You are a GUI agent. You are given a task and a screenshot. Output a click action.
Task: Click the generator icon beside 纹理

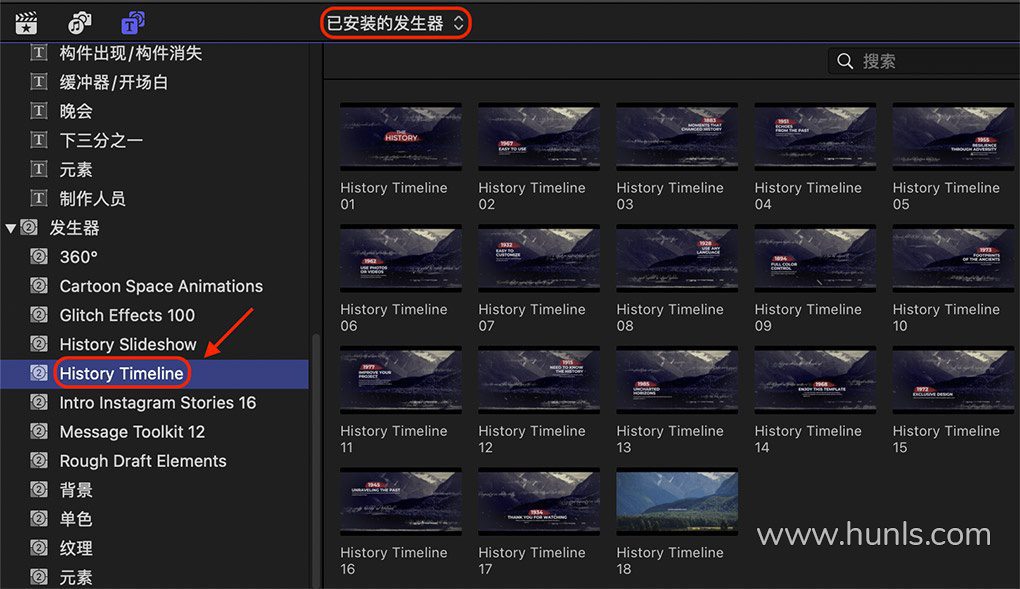point(39,547)
